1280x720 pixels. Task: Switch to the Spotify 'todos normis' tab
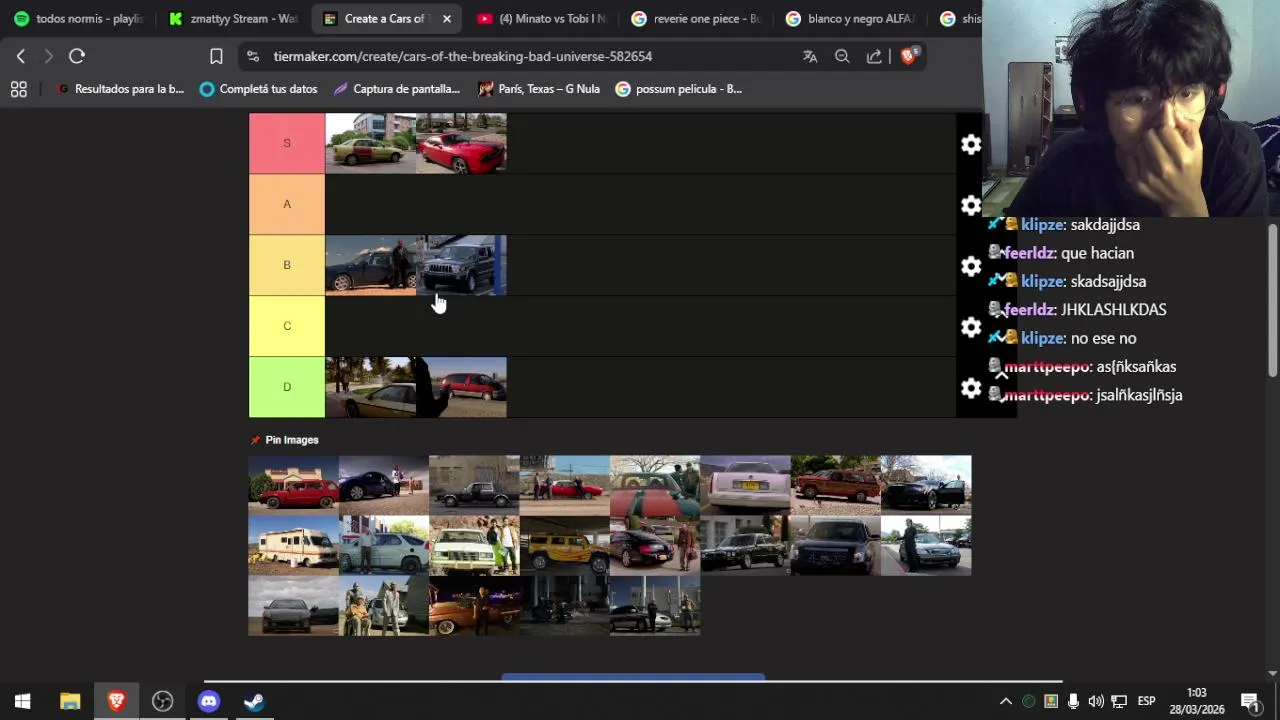[x=79, y=19]
